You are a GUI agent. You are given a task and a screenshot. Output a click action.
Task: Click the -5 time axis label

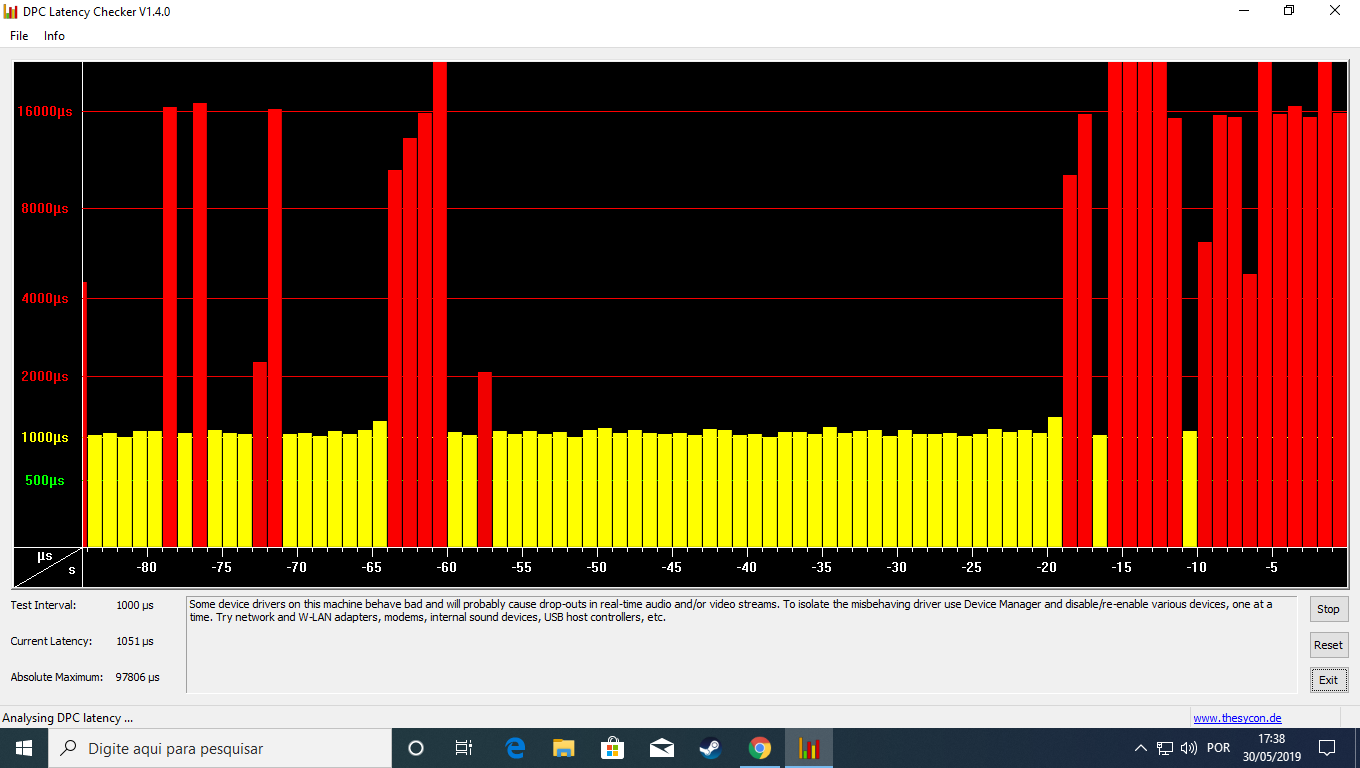pyautogui.click(x=1272, y=568)
